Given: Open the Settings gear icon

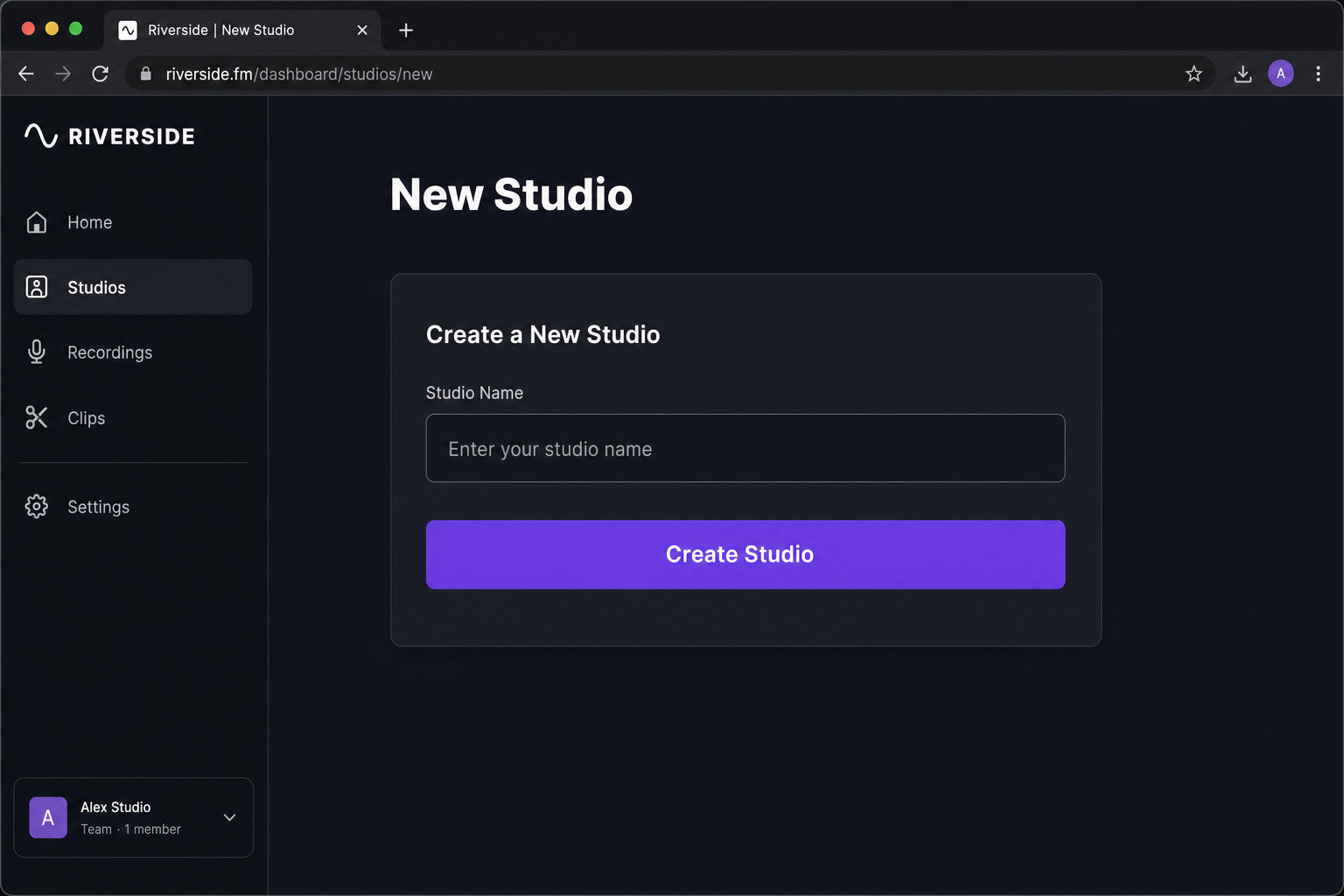Looking at the screenshot, I should pos(37,507).
